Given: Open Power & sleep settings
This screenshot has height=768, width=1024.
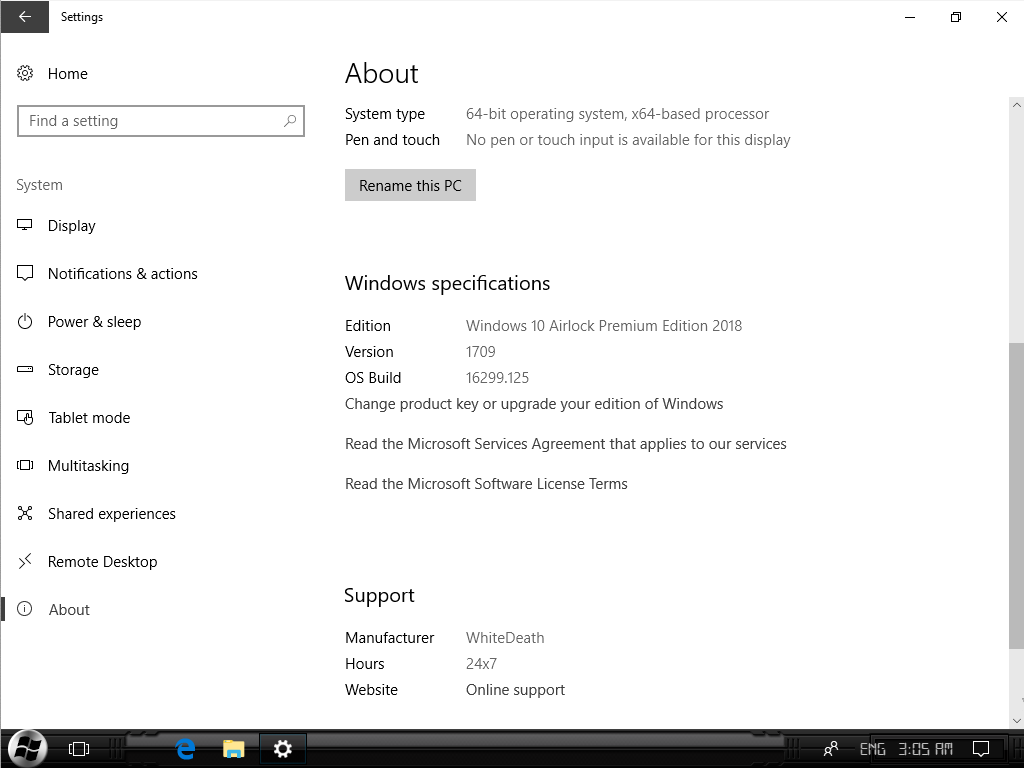Looking at the screenshot, I should tap(95, 322).
